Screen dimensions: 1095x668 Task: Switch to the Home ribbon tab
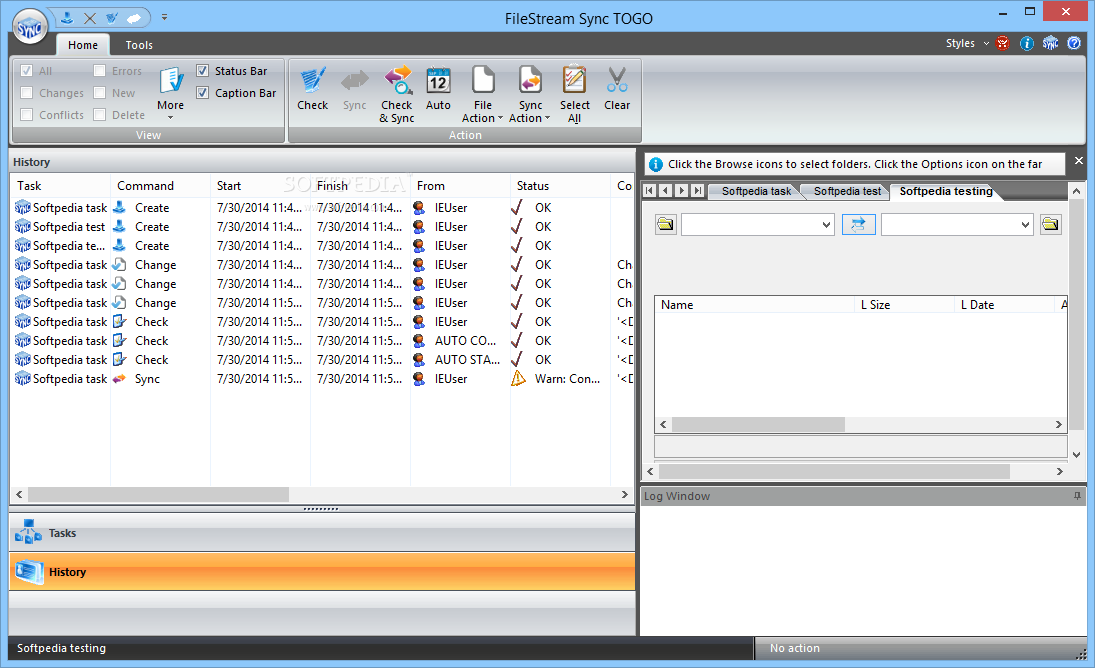82,45
